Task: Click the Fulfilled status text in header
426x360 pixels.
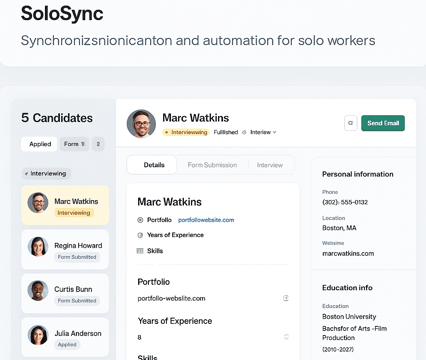Action: click(226, 132)
